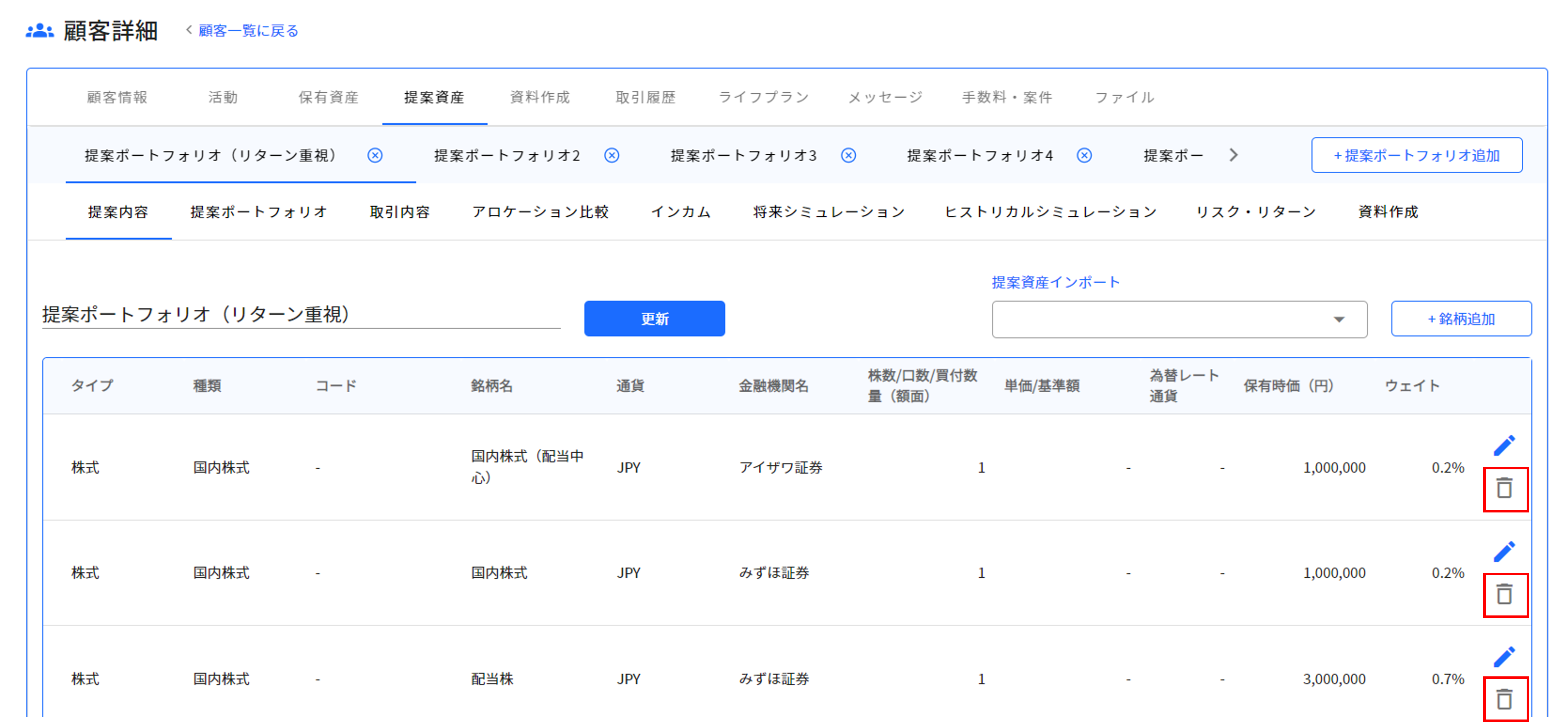Close the 提案ポートフォリオ2 tab

pyautogui.click(x=611, y=155)
